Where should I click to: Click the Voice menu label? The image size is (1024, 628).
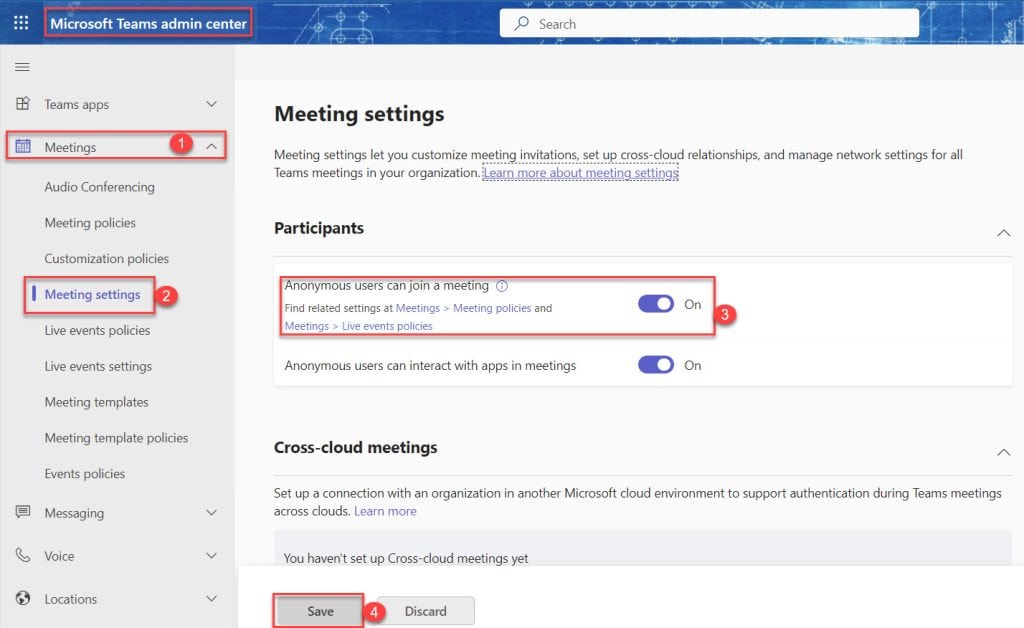(x=59, y=556)
